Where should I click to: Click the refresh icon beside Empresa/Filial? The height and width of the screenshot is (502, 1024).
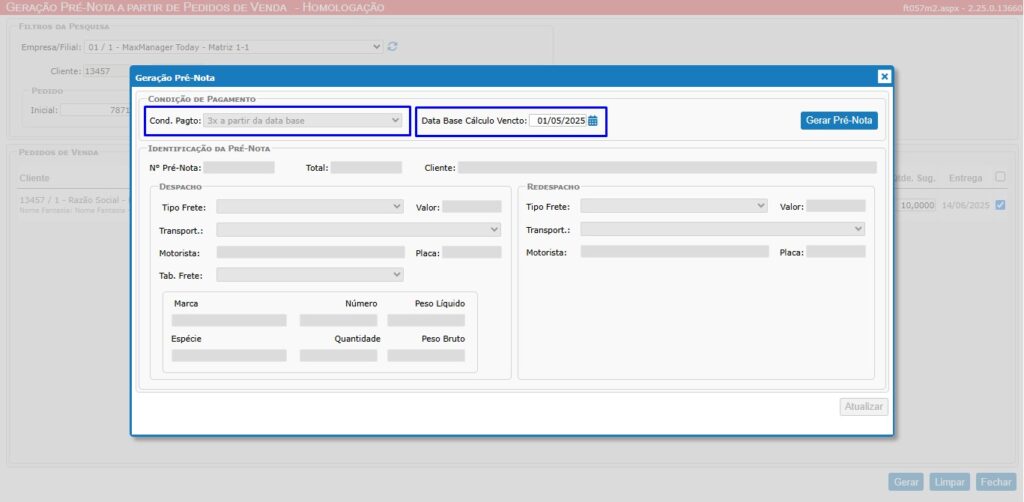(x=392, y=47)
